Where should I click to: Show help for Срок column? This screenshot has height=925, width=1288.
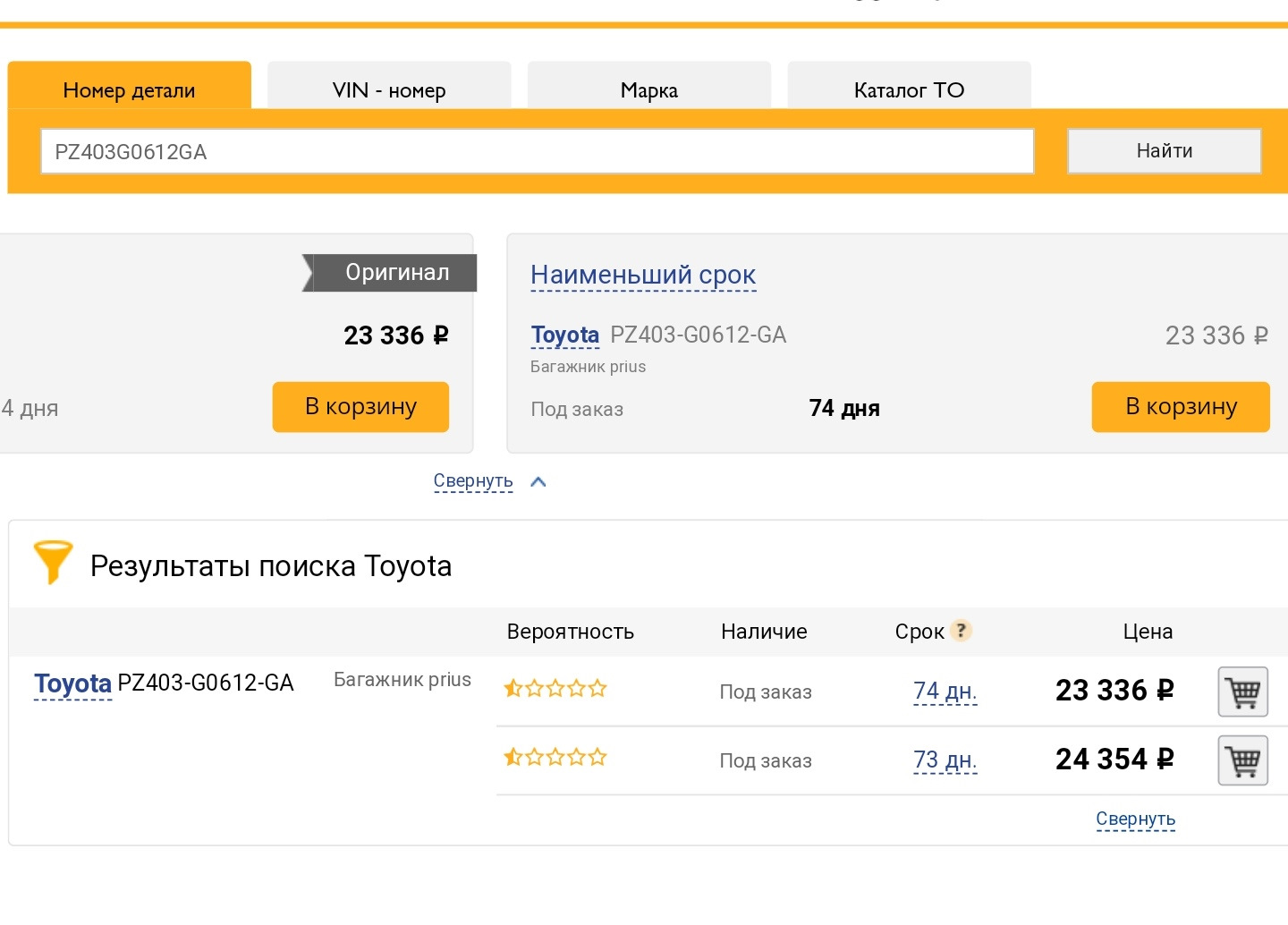click(961, 631)
